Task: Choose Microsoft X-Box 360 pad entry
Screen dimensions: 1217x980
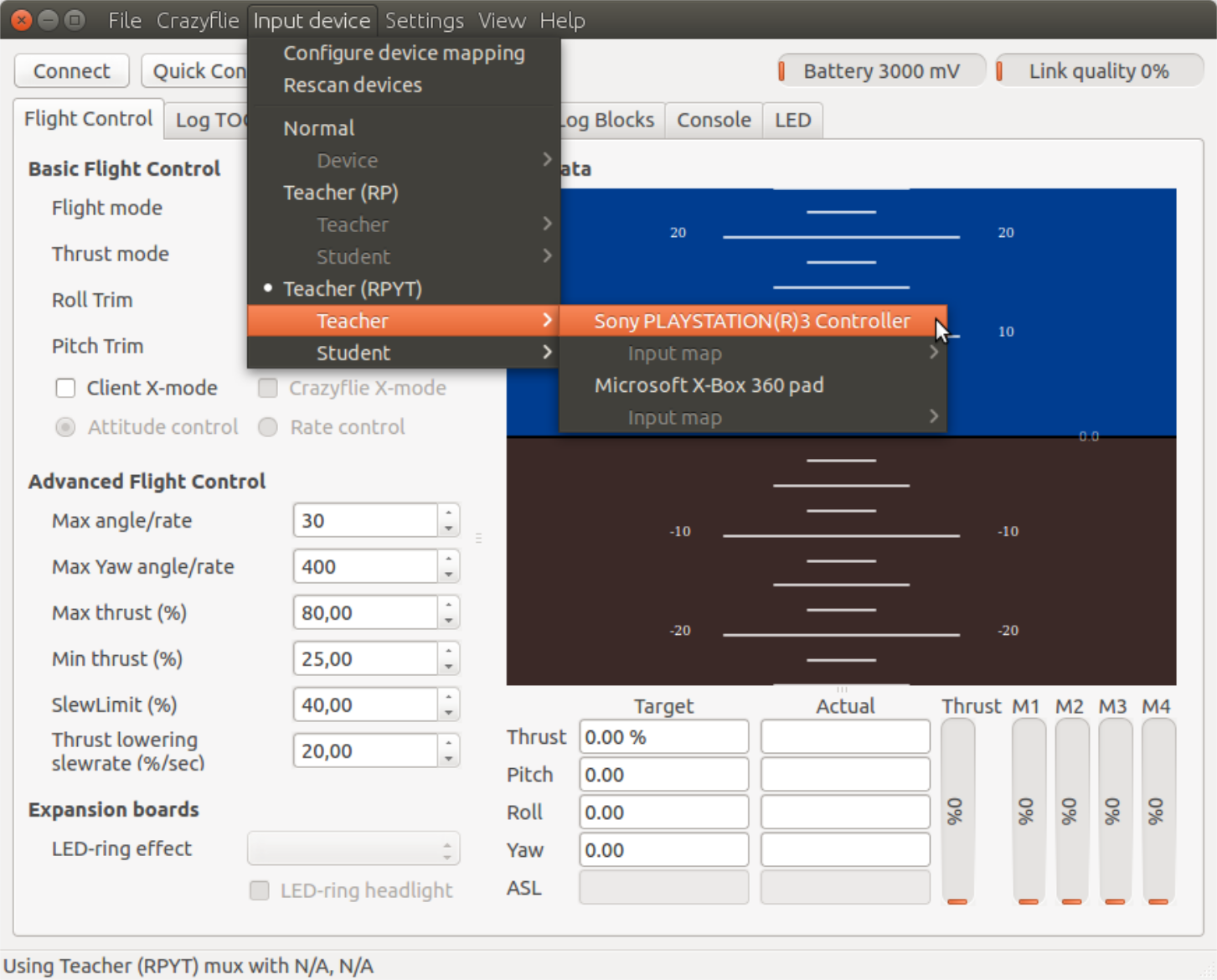Action: (x=753, y=385)
